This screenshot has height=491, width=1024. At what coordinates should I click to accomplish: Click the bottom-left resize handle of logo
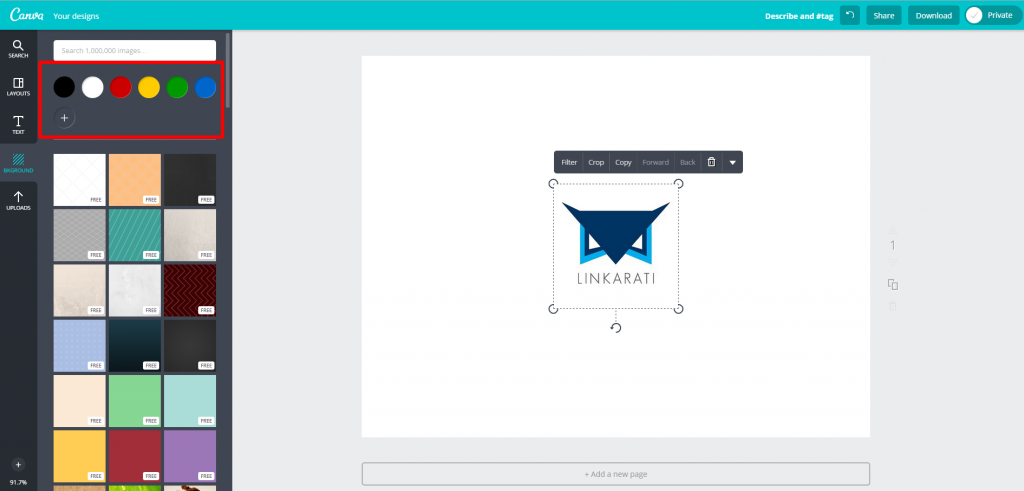coord(553,309)
